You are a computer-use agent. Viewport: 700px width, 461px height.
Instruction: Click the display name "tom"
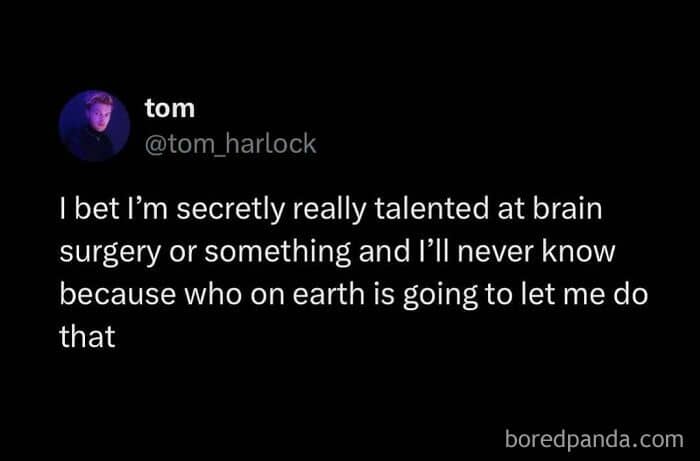click(x=170, y=108)
